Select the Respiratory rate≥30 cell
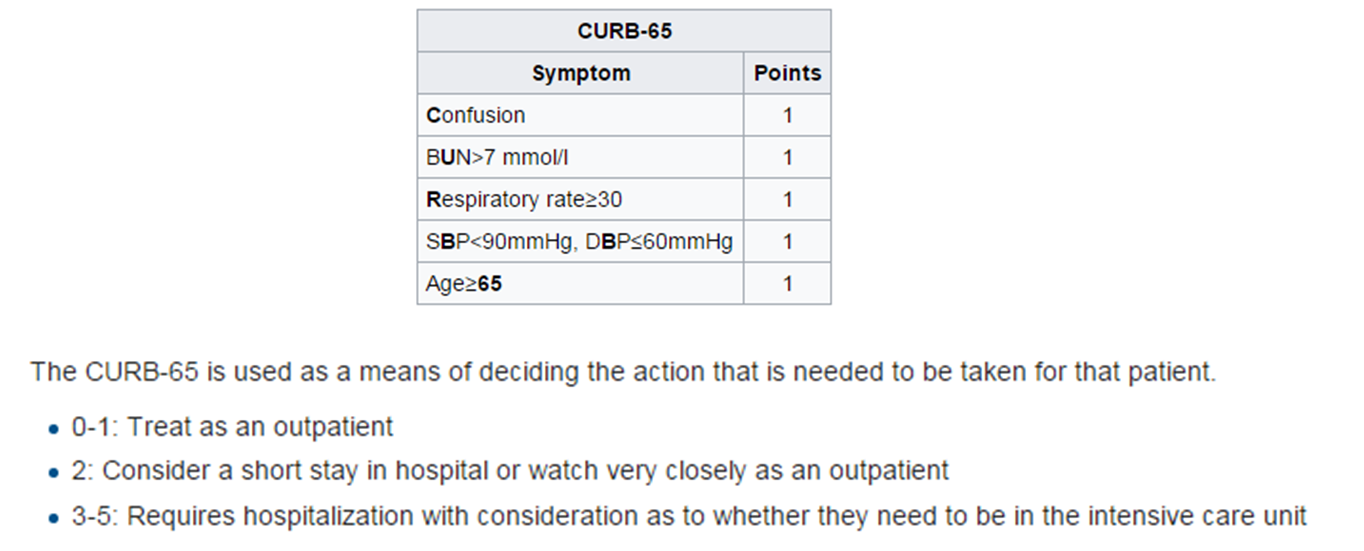 tap(524, 199)
